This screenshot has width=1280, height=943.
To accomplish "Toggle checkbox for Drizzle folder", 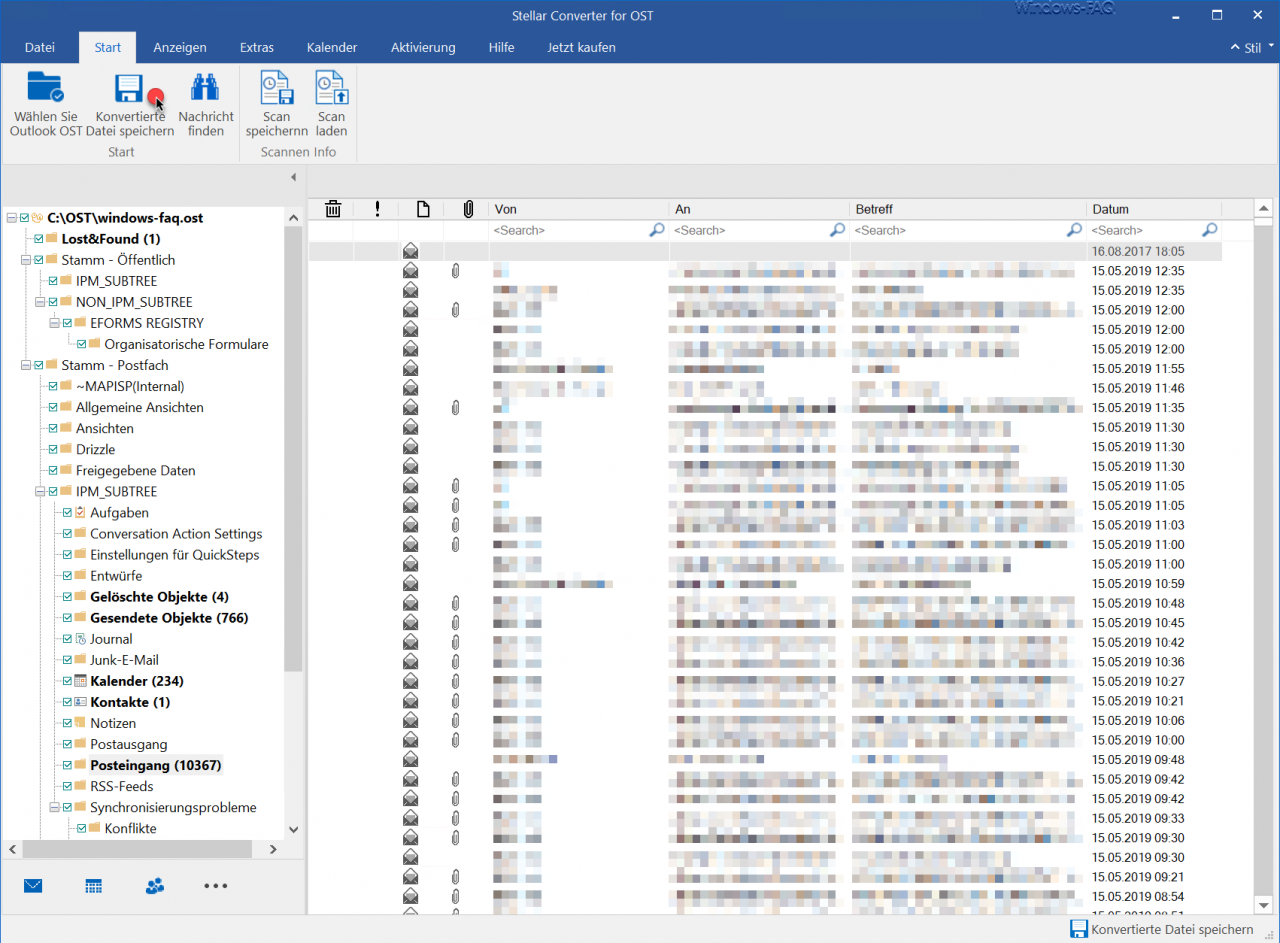I will [53, 449].
